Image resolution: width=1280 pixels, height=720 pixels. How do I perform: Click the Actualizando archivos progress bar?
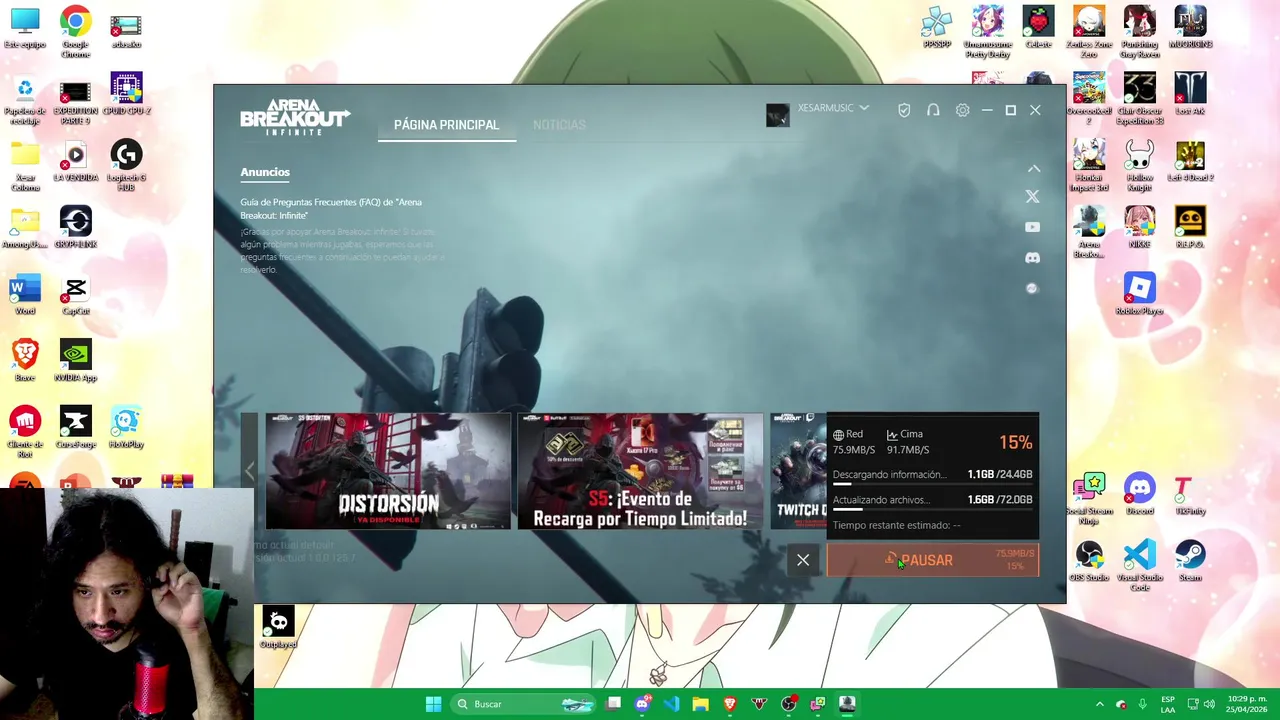932,509
